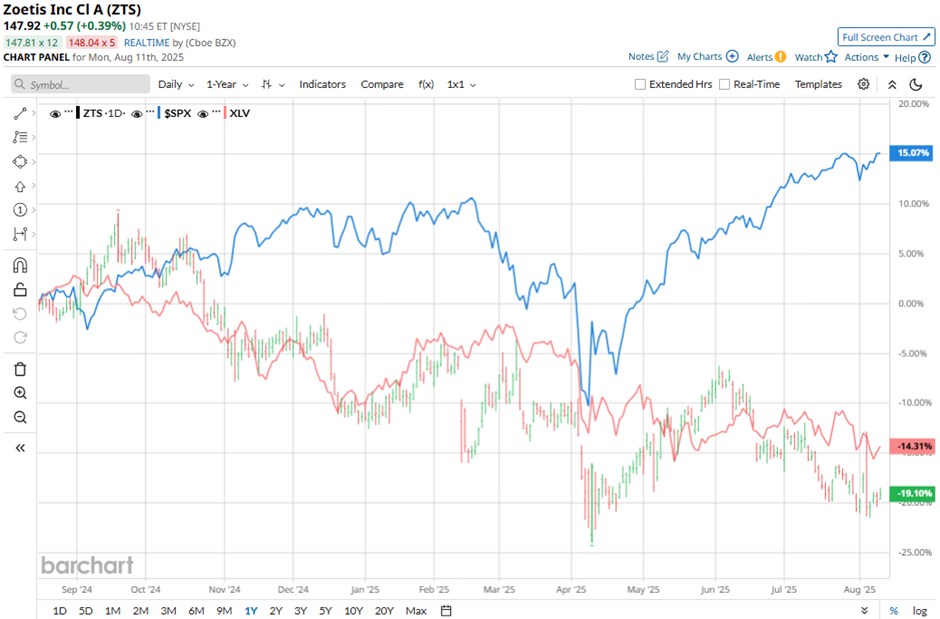The height and width of the screenshot is (619, 940).
Task: Open the 1-Year period dropdown
Action: click(x=227, y=84)
